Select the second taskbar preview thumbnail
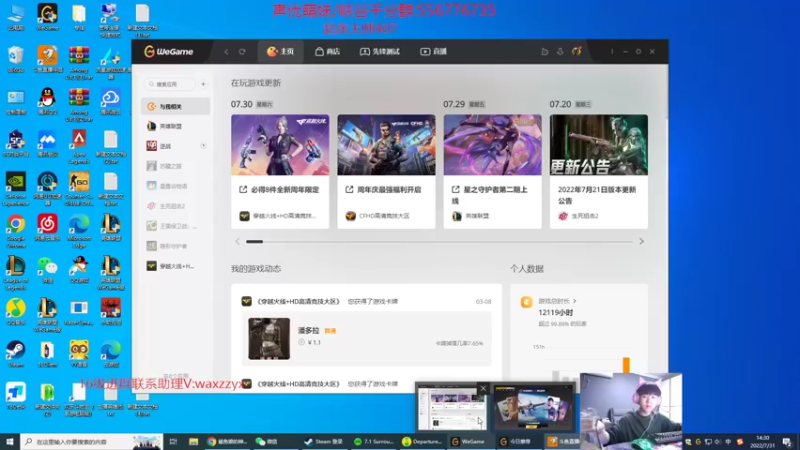 [x=534, y=408]
